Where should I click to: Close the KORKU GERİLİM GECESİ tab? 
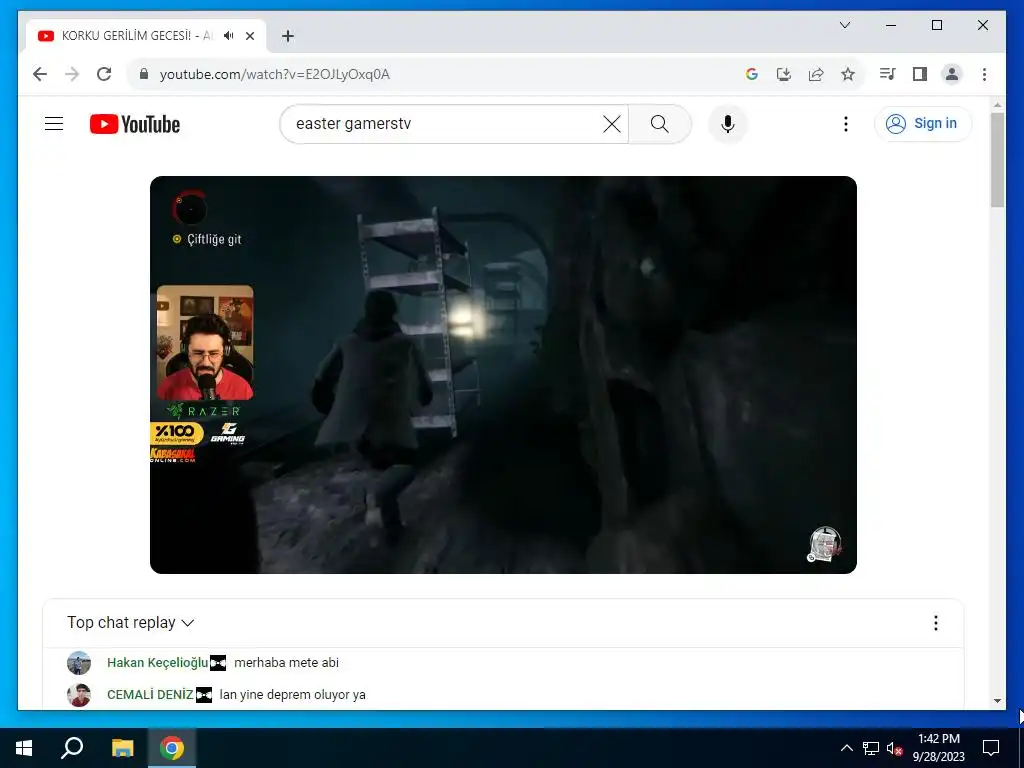click(x=249, y=36)
